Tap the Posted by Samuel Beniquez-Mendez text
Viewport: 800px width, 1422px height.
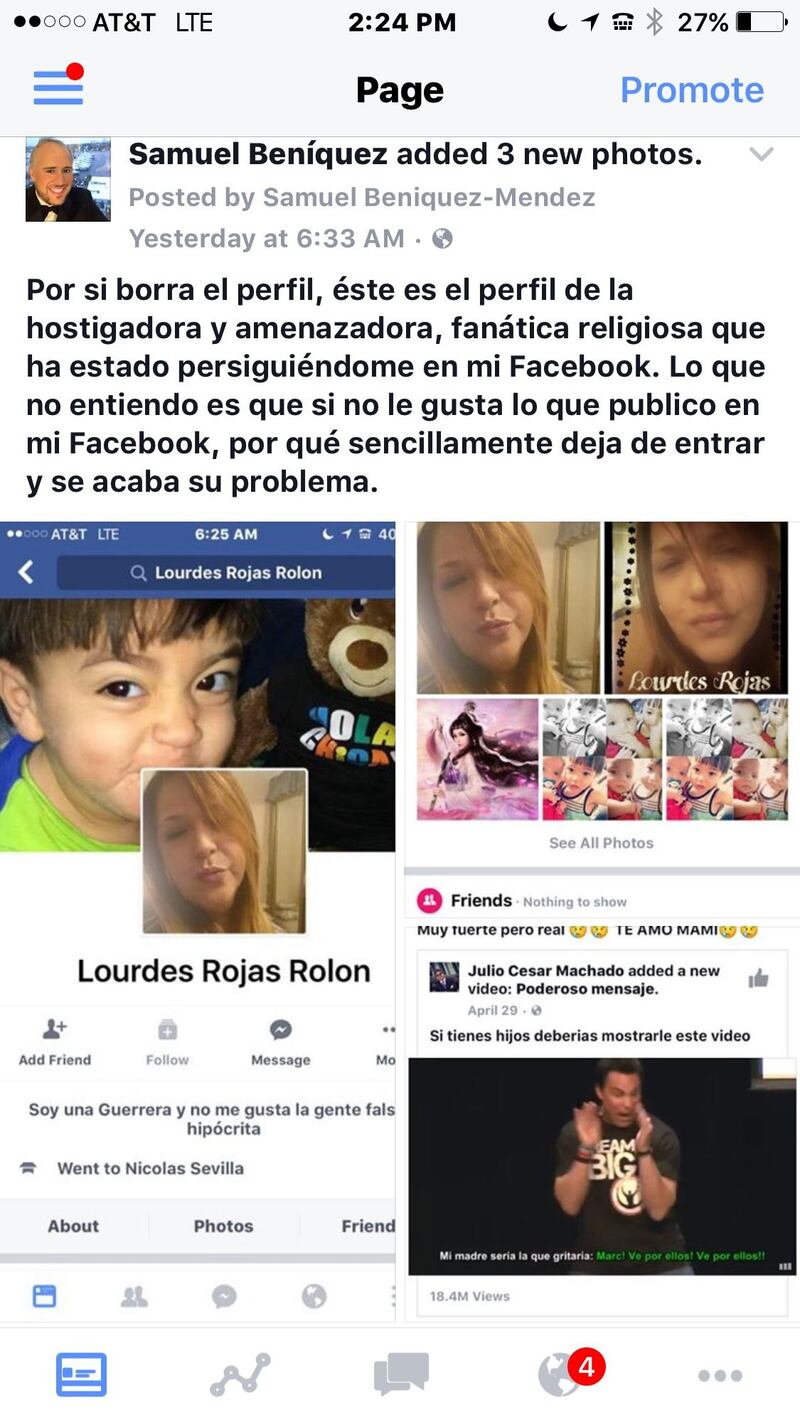click(x=362, y=198)
